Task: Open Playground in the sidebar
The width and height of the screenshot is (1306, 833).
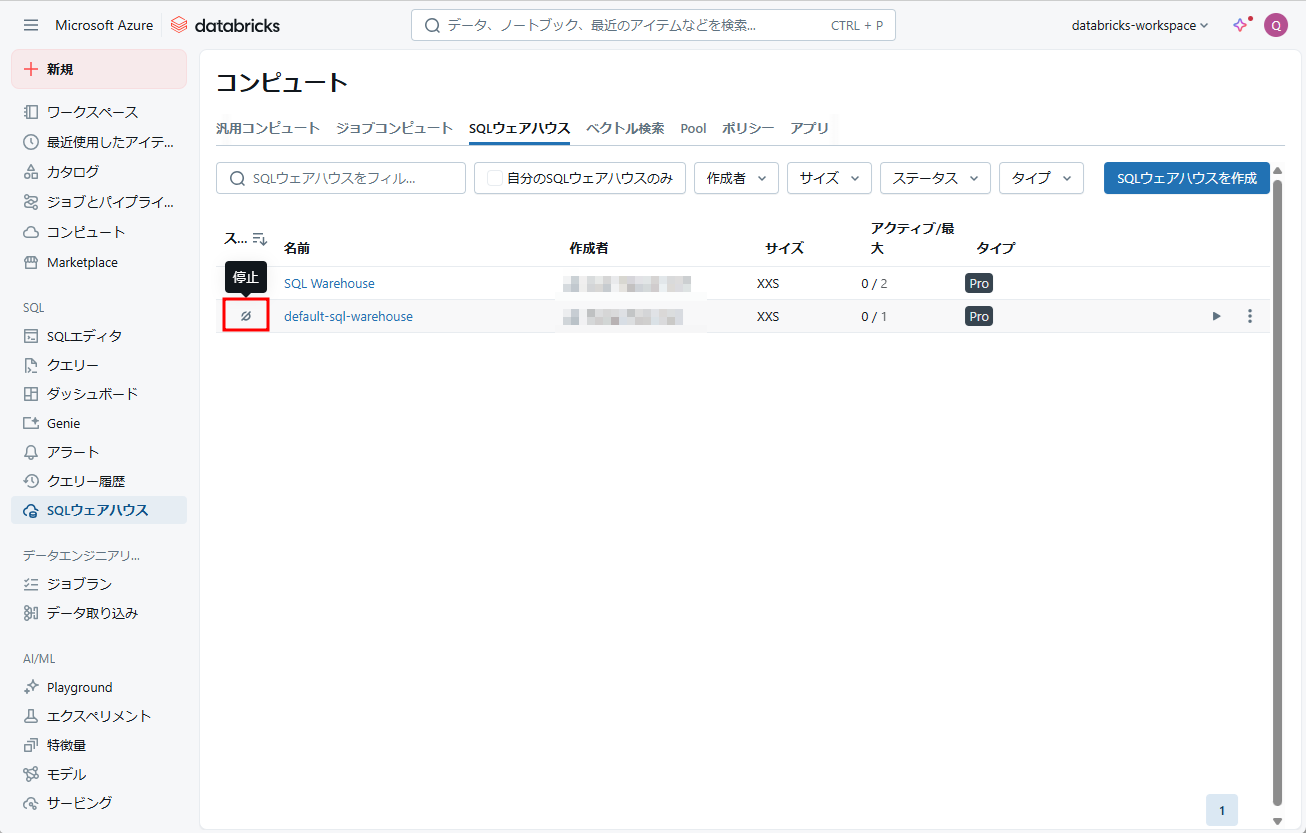Action: [x=99, y=687]
